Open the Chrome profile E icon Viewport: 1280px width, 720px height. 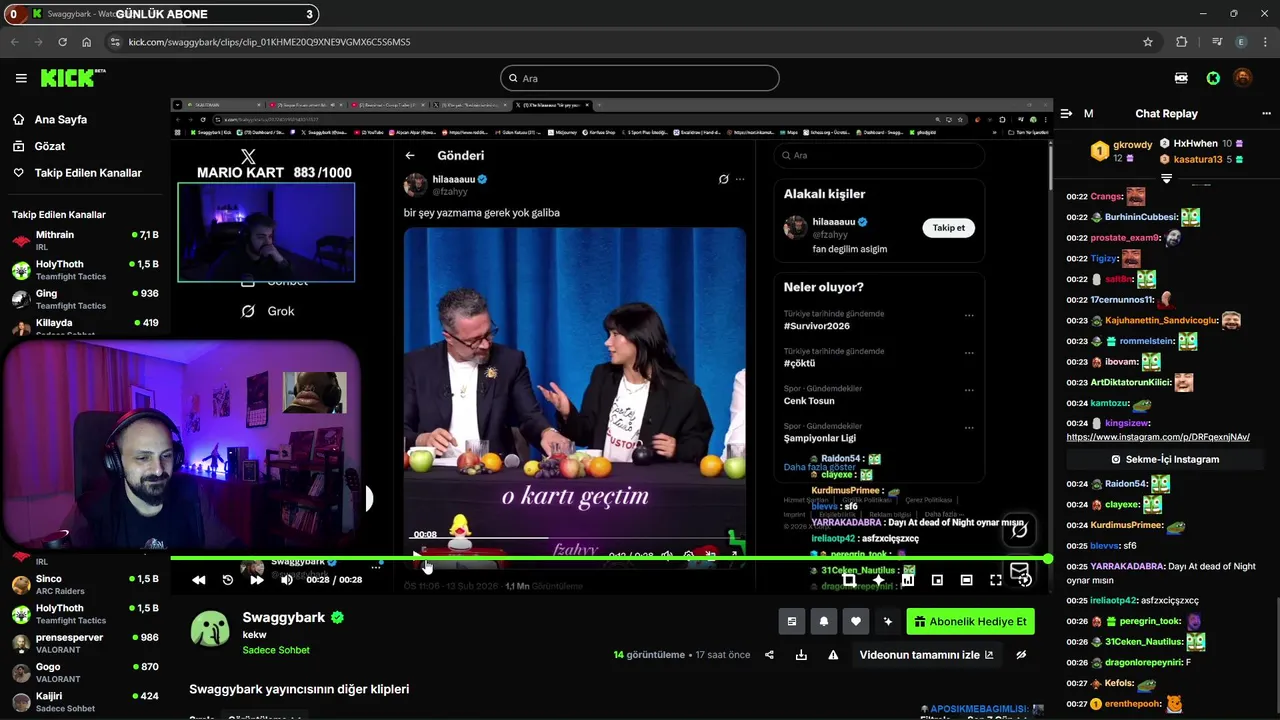pos(1242,42)
